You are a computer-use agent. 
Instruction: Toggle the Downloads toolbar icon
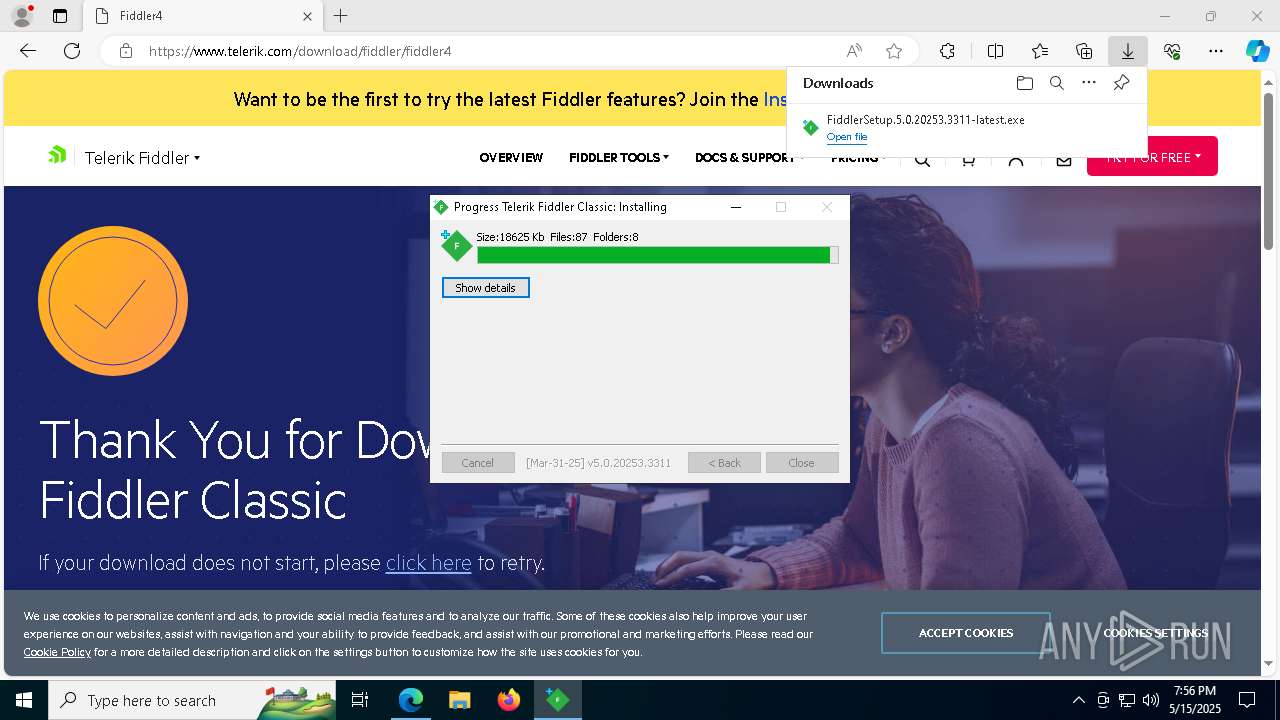tap(1128, 51)
